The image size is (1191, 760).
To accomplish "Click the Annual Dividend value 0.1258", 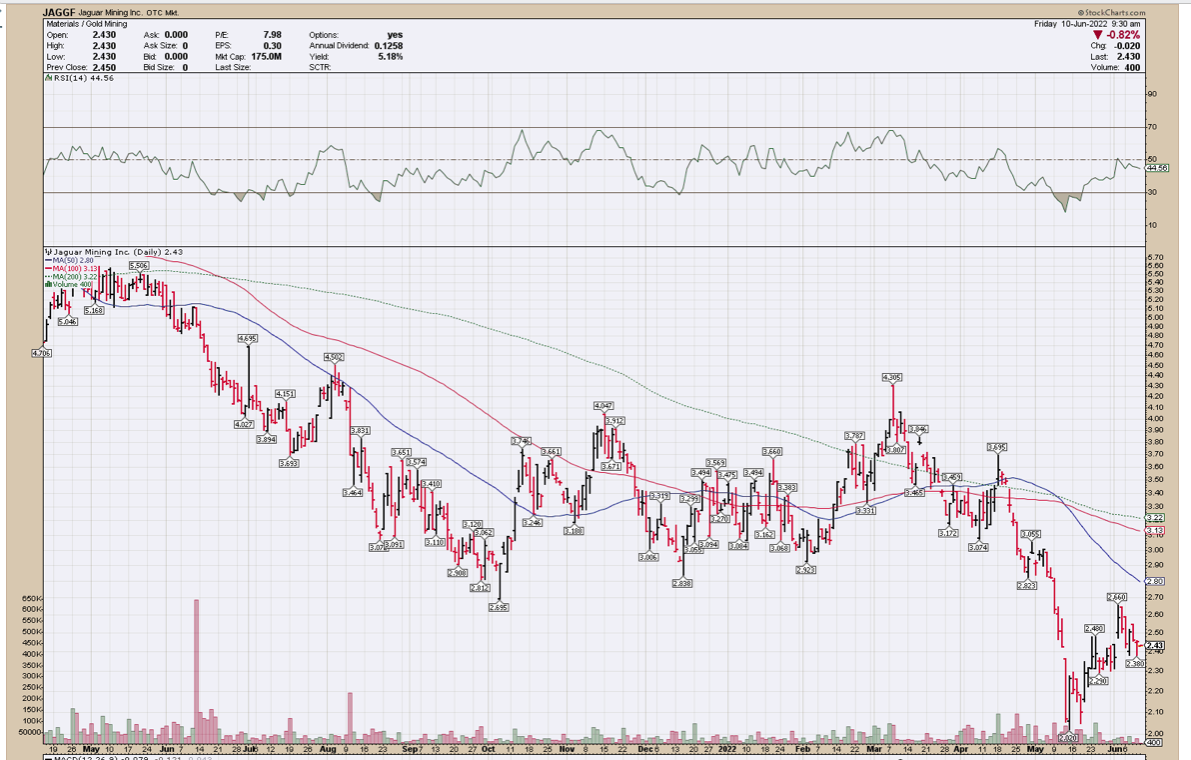I will coord(389,46).
